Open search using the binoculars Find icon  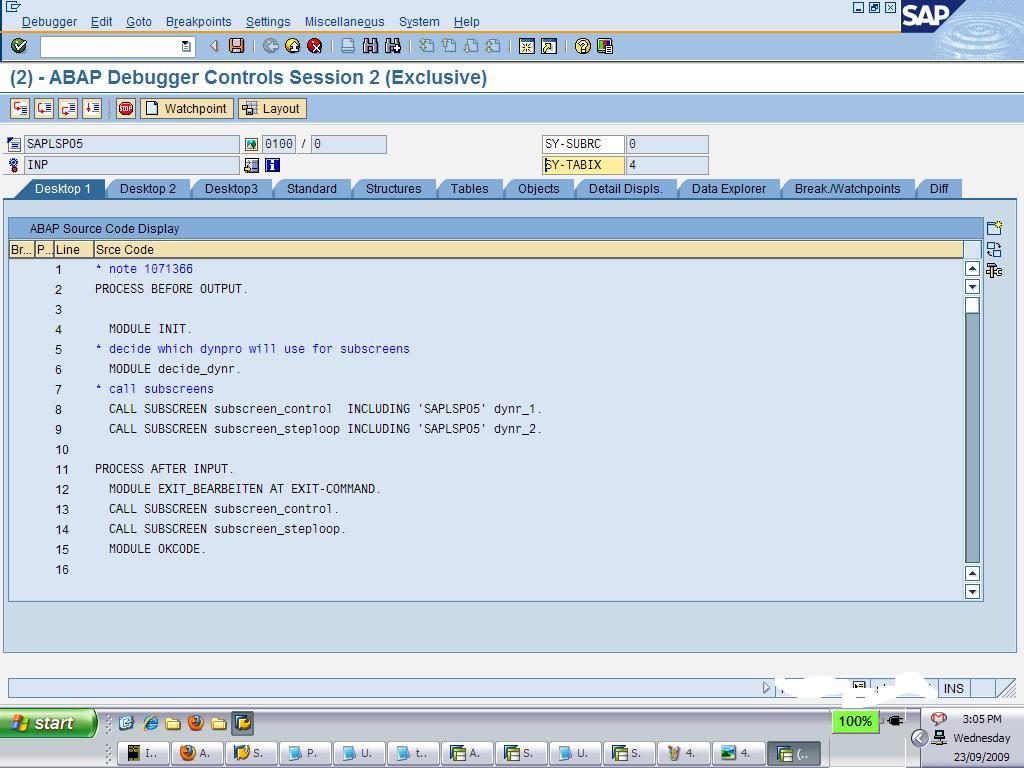tap(369, 45)
